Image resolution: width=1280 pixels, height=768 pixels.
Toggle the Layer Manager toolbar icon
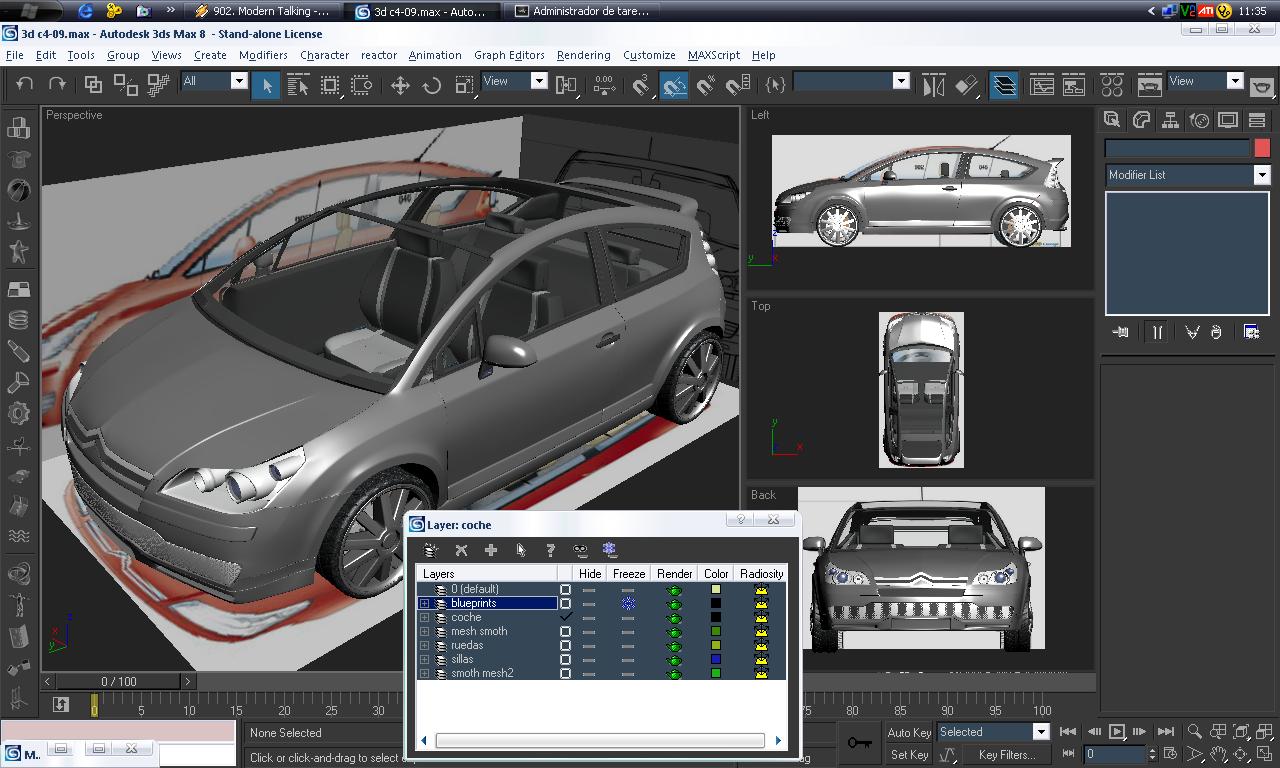click(x=1004, y=86)
